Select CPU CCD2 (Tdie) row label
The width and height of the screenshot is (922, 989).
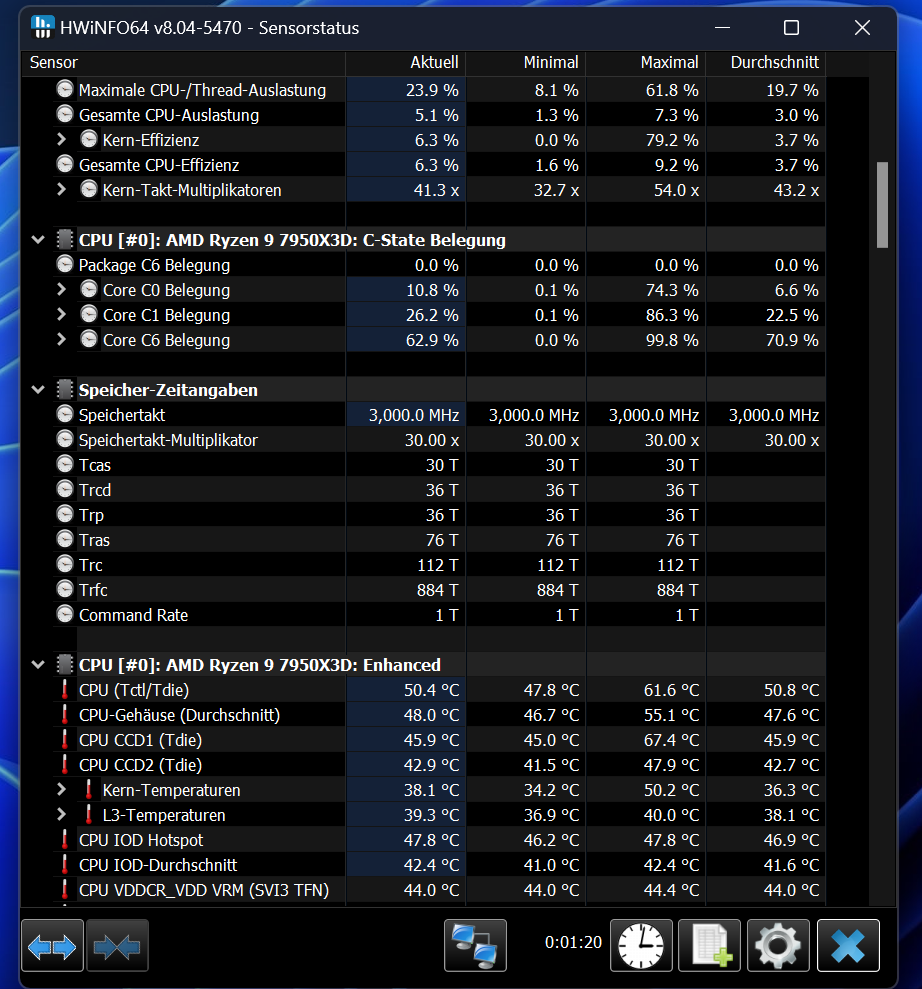141,765
